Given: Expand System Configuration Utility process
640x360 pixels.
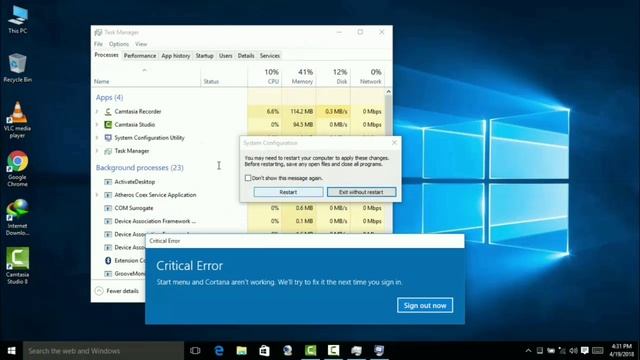Looking at the screenshot, I should click(x=97, y=138).
